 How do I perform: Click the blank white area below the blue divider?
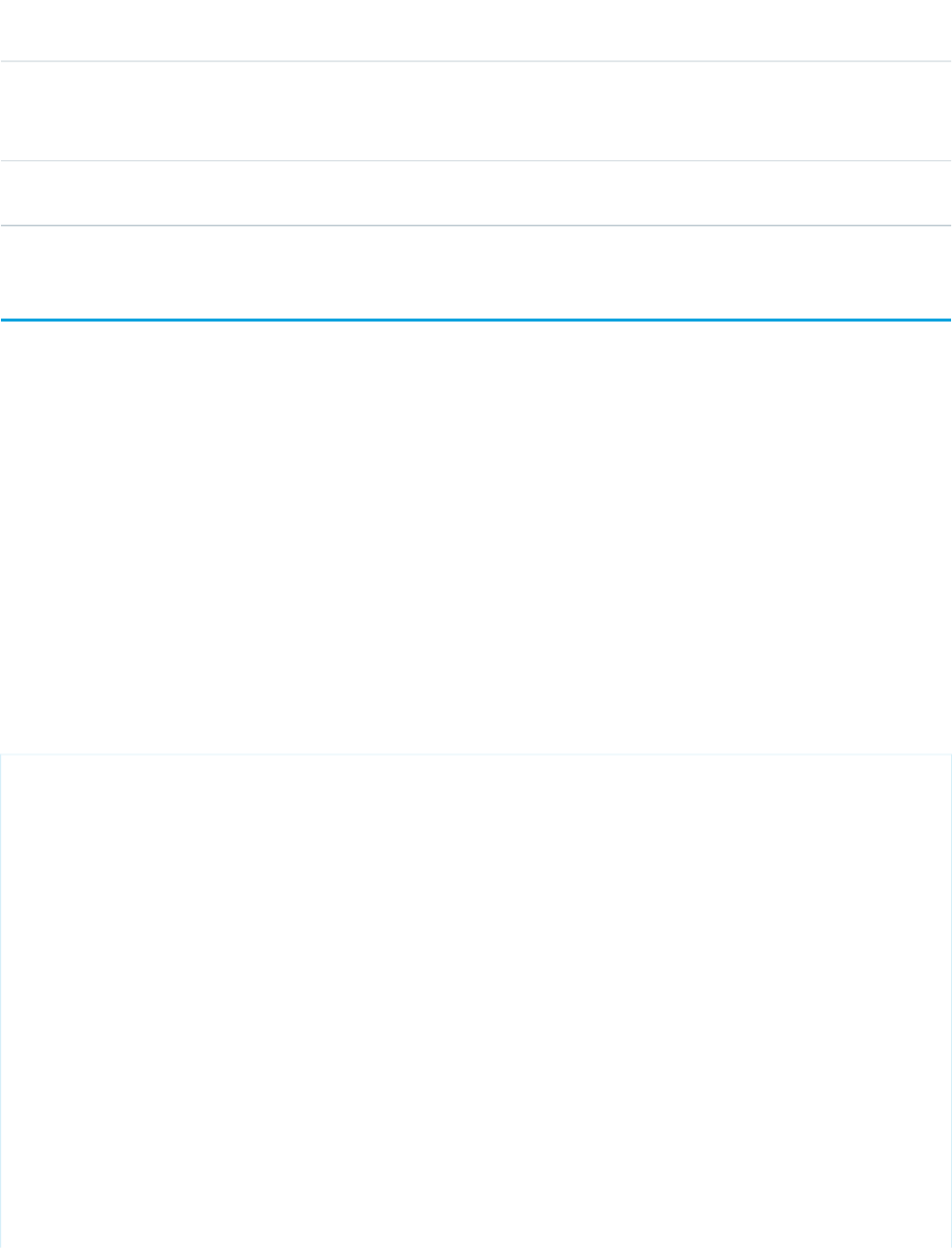476,538
